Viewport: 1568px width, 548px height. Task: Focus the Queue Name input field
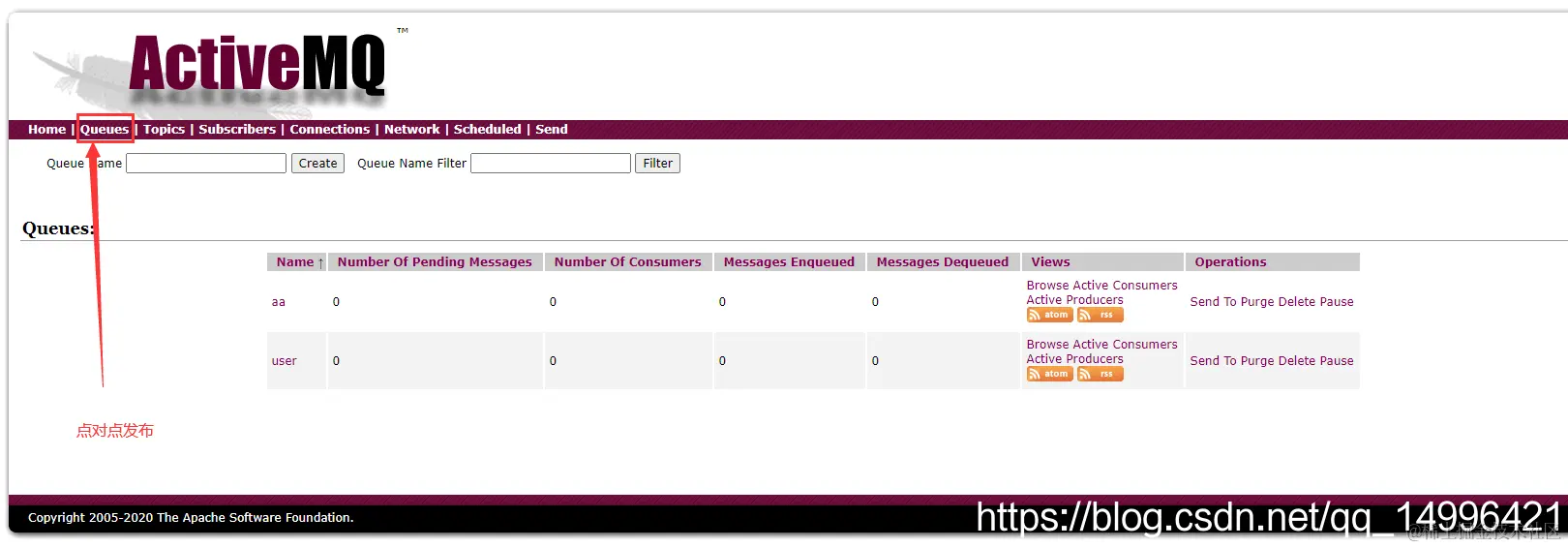206,164
